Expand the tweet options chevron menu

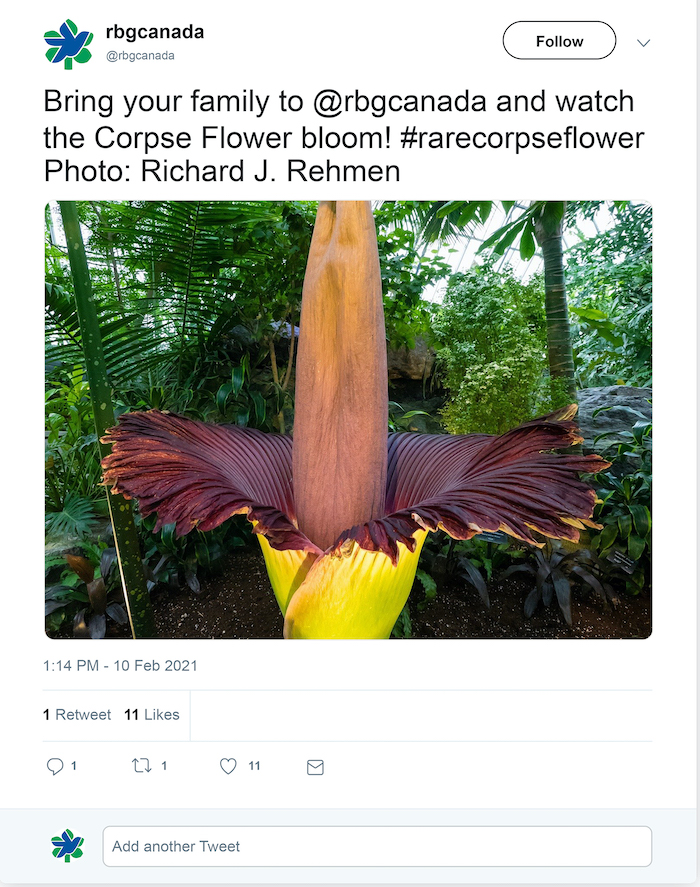644,43
